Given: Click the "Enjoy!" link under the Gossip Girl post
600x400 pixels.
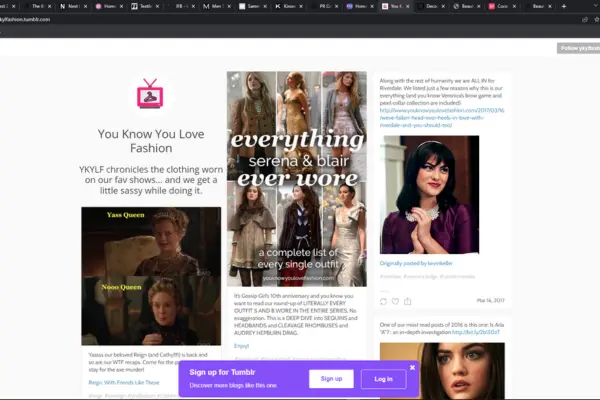Looking at the screenshot, I should [x=241, y=346].
